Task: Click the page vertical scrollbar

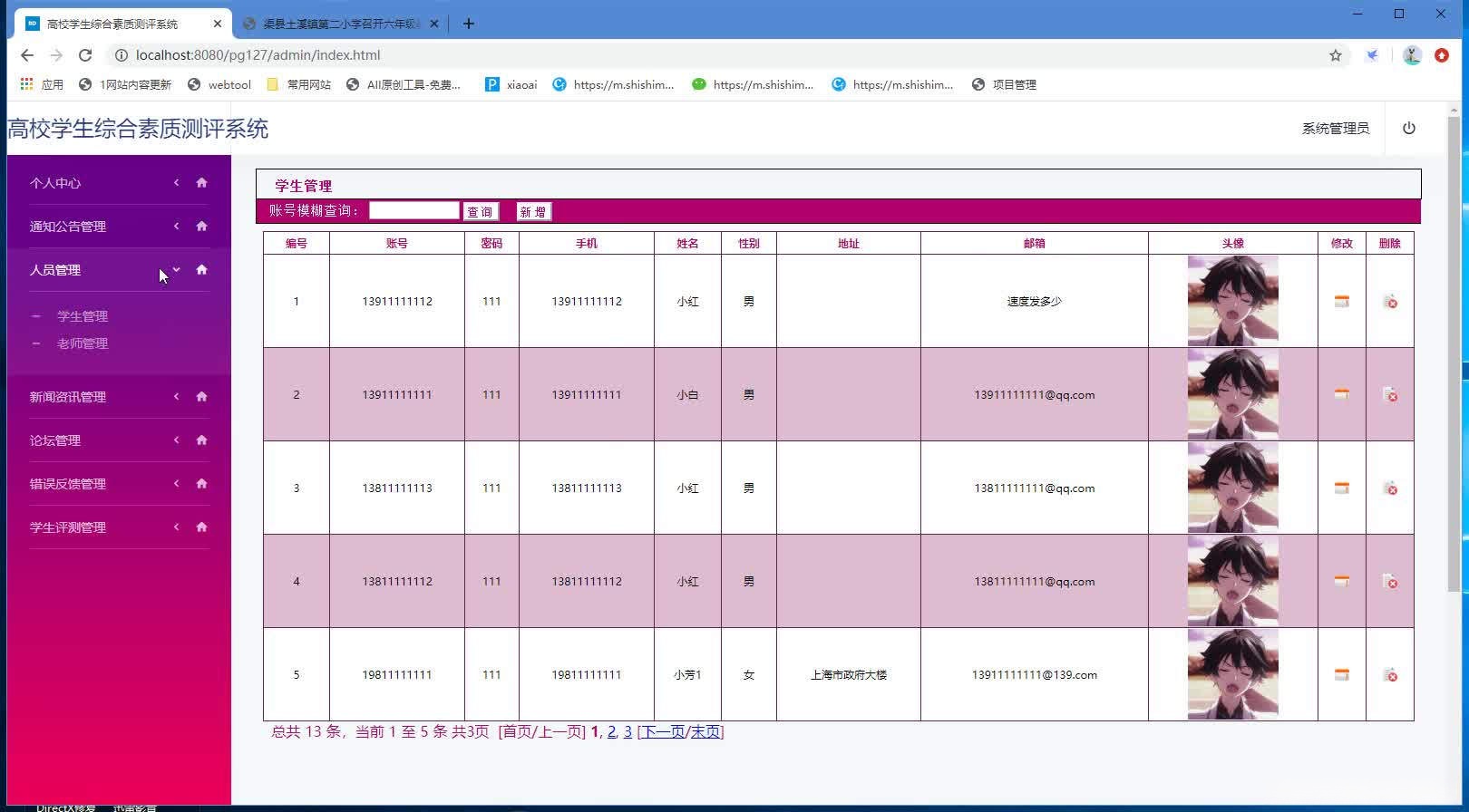Action: (x=1454, y=353)
